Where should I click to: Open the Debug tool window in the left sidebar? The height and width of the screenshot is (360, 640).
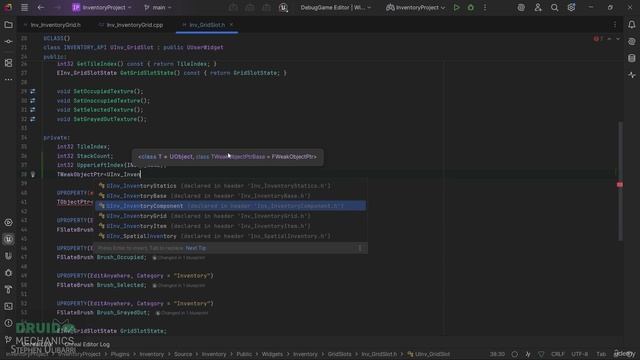pyautogui.click(x=8, y=273)
